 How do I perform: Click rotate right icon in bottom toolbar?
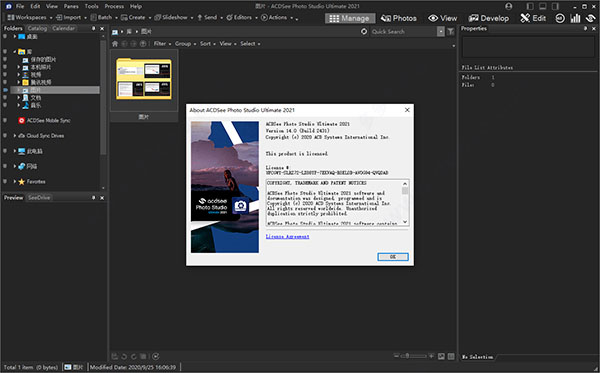click(134, 357)
